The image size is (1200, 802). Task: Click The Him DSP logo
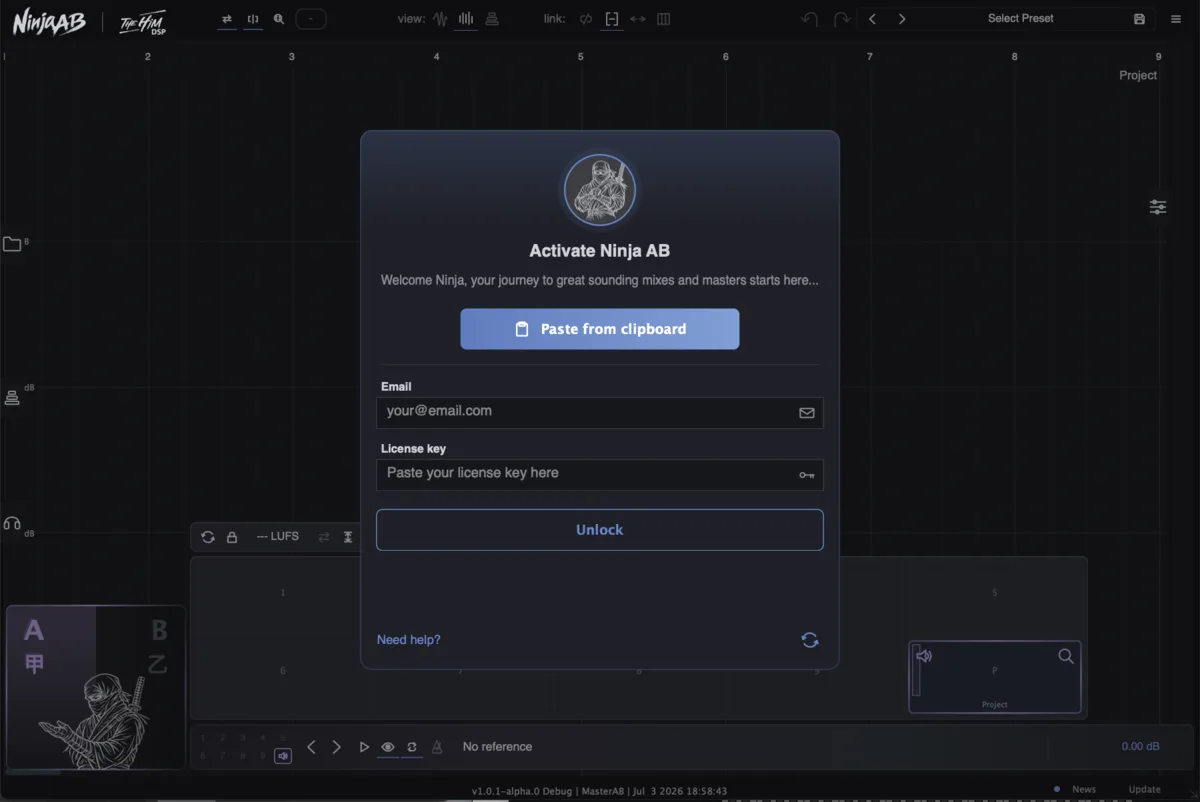coord(142,22)
